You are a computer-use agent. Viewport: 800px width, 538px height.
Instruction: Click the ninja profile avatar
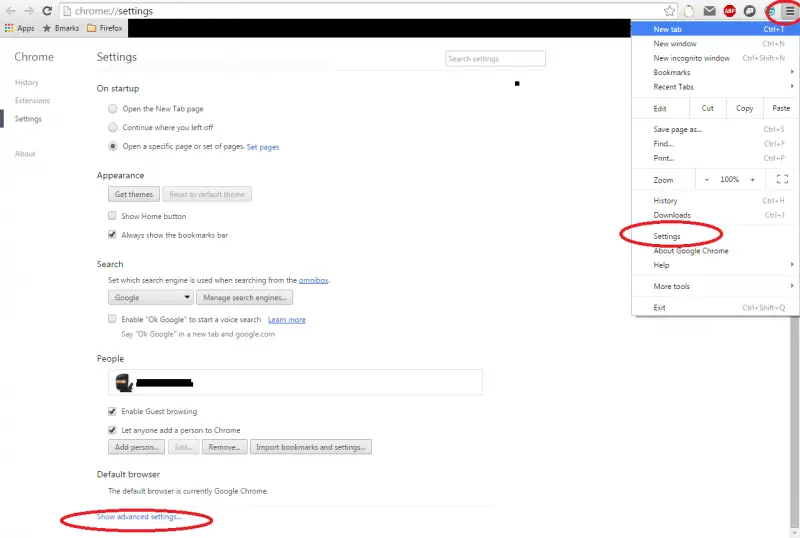pos(123,382)
